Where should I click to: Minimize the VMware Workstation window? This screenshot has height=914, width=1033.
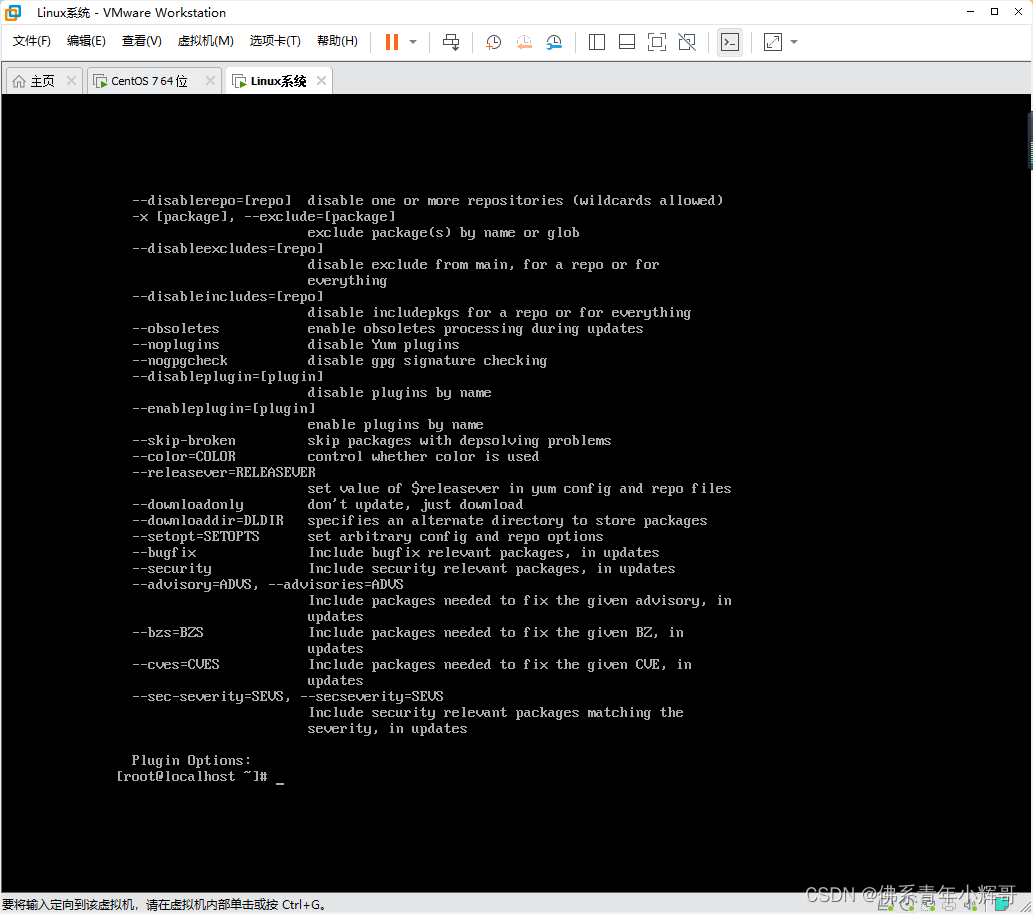click(x=970, y=12)
